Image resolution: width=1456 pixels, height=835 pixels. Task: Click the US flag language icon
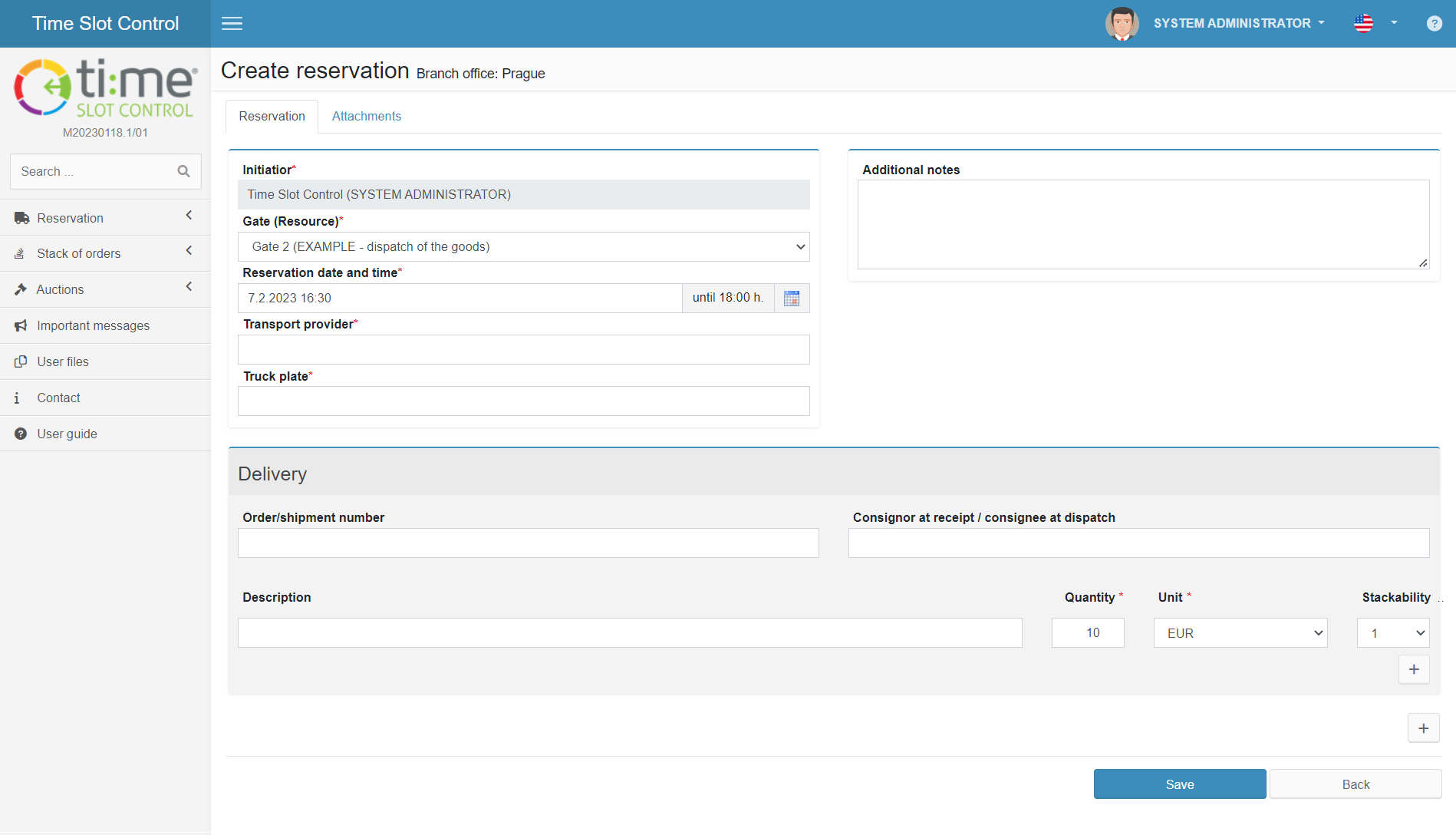click(1364, 24)
